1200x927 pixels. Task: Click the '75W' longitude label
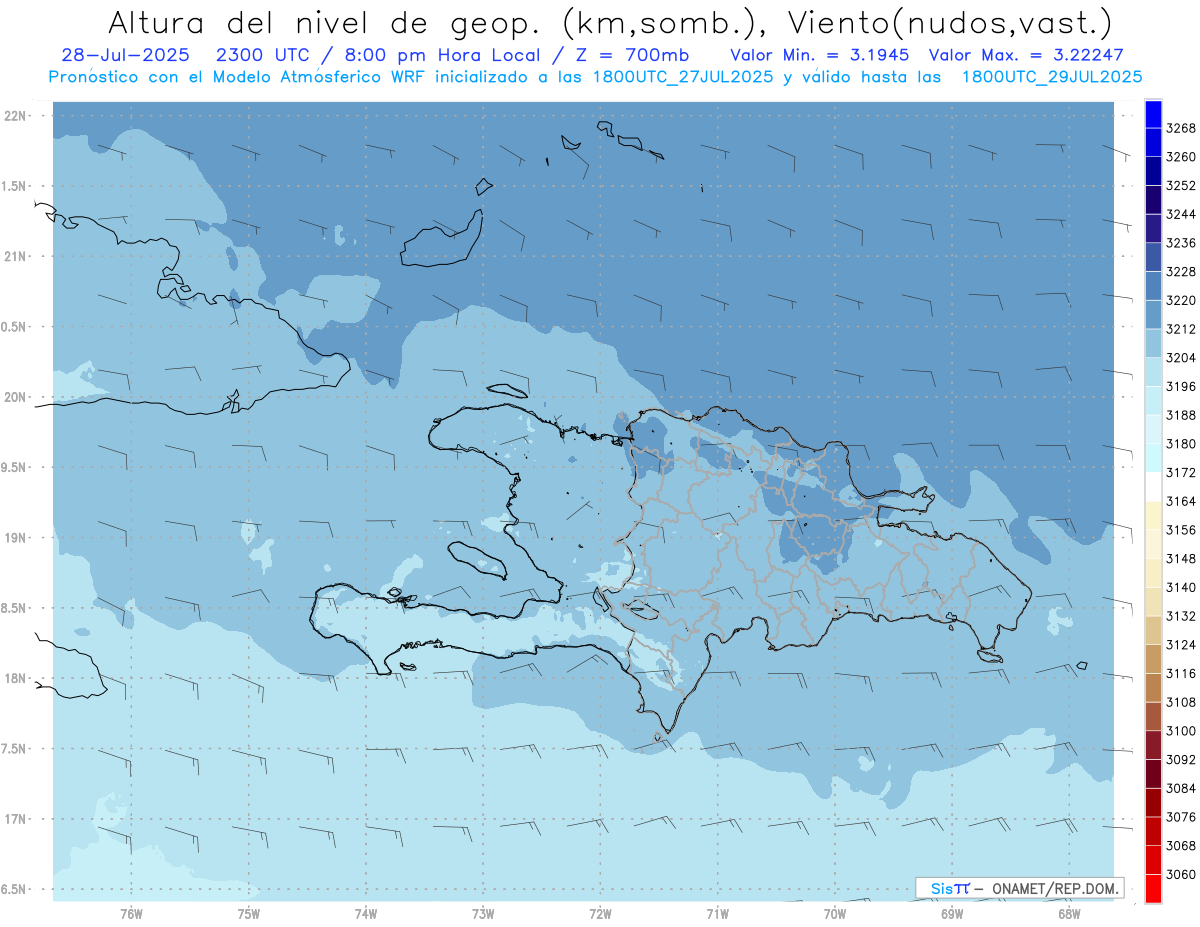coord(248,912)
